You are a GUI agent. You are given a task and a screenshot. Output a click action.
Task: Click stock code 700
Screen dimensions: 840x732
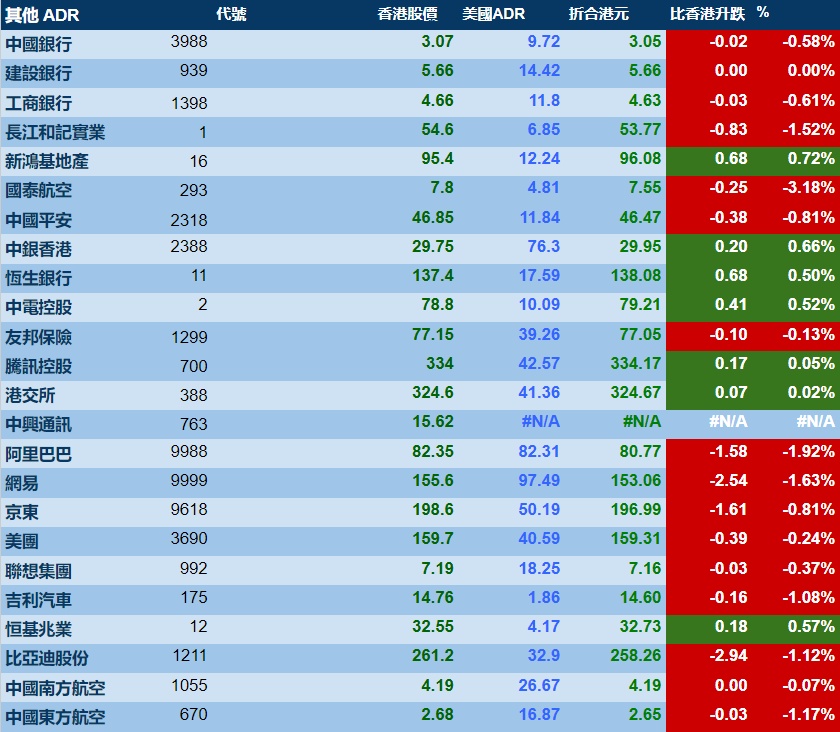tap(193, 365)
